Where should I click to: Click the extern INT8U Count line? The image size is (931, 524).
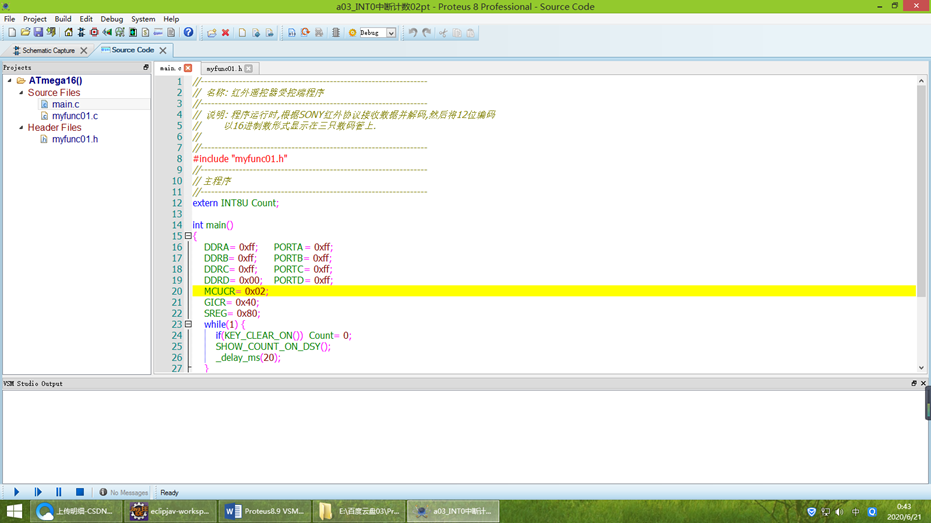click(x=236, y=203)
